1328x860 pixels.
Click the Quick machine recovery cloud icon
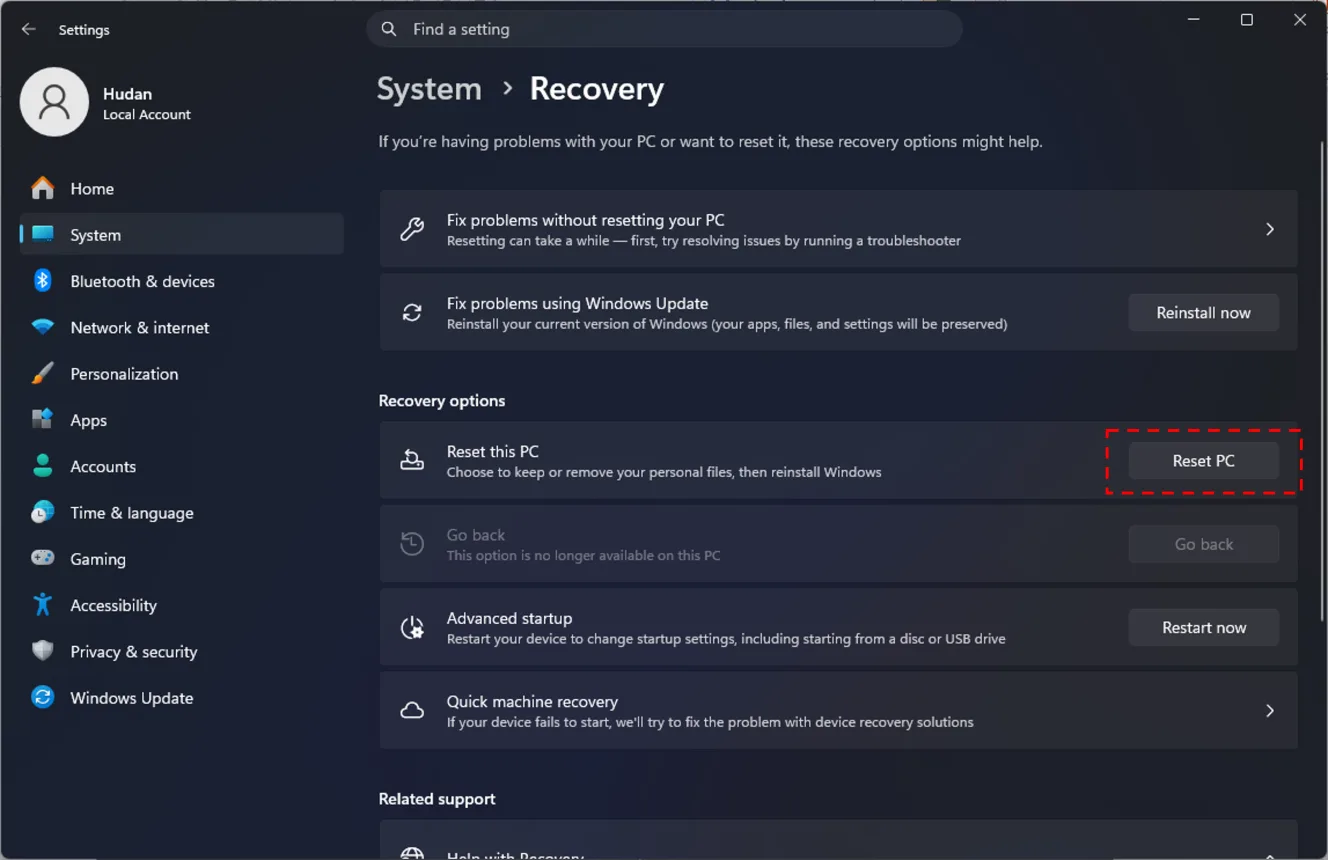(412, 711)
